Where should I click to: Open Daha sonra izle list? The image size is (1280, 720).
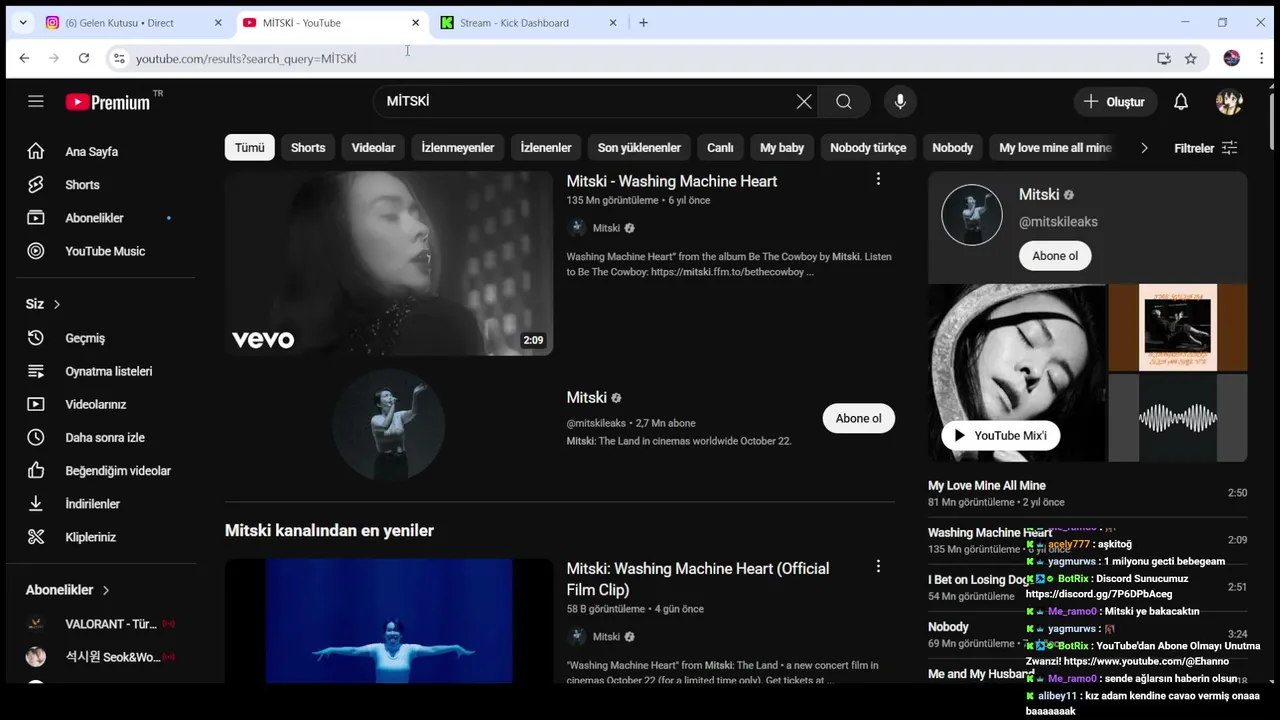(x=105, y=437)
